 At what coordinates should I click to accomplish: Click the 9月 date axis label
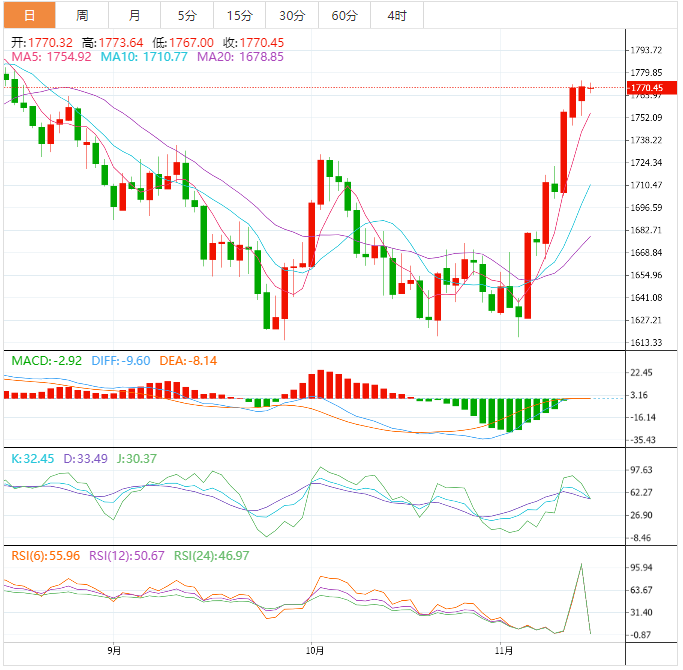pyautogui.click(x=114, y=651)
